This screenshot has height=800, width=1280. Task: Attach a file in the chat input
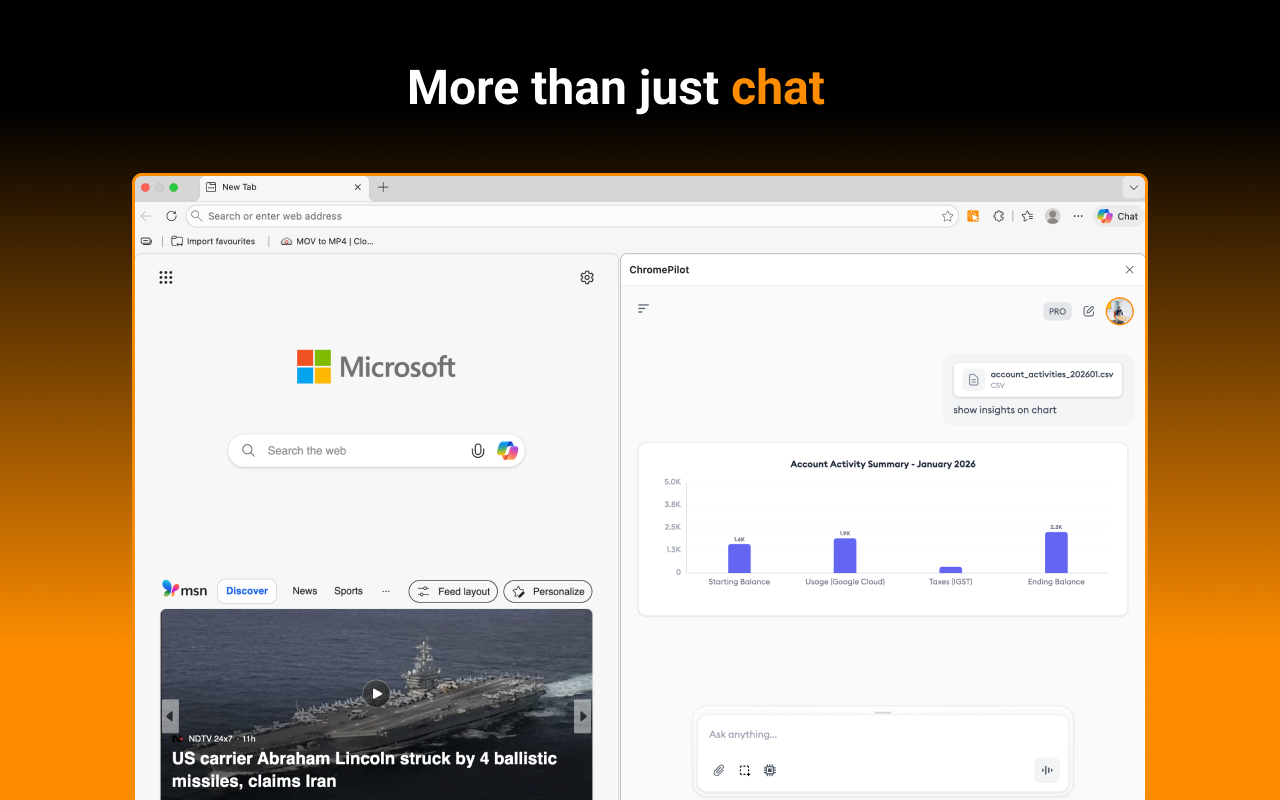pos(718,770)
